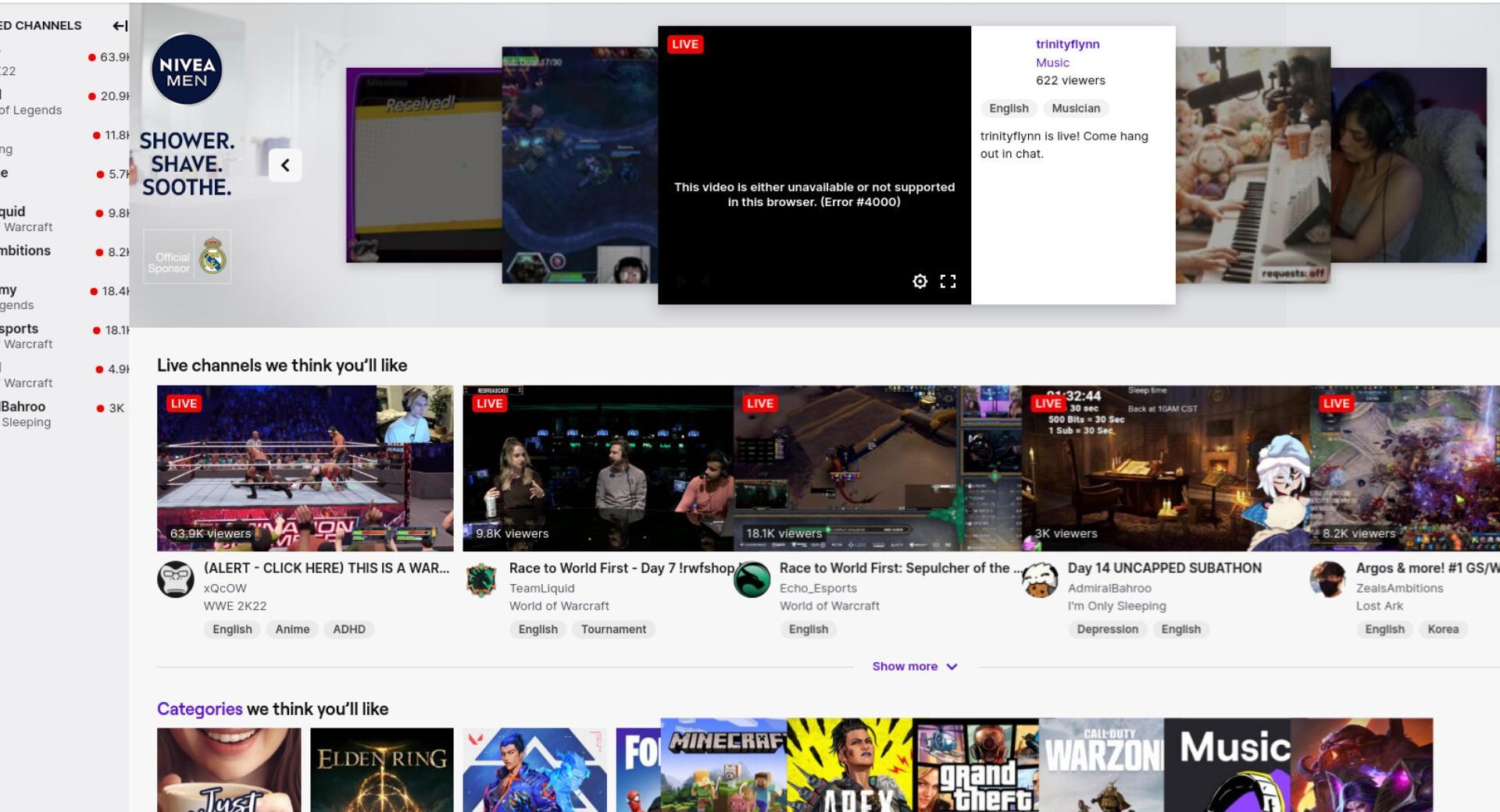1500x812 pixels.
Task: Open 'Day 14 UNCAPPED SUBATHON' title
Action: coord(1164,568)
